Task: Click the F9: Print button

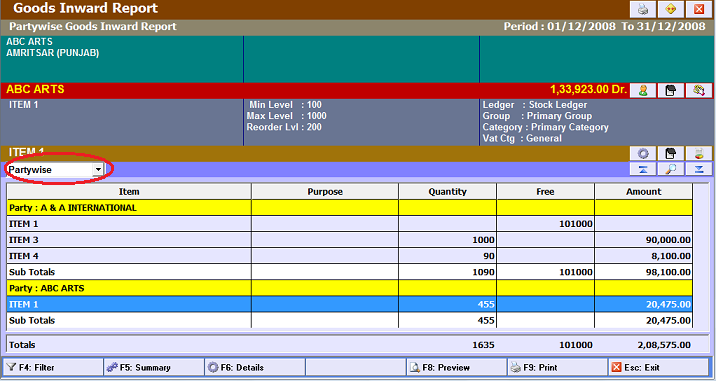Action: [x=558, y=367]
